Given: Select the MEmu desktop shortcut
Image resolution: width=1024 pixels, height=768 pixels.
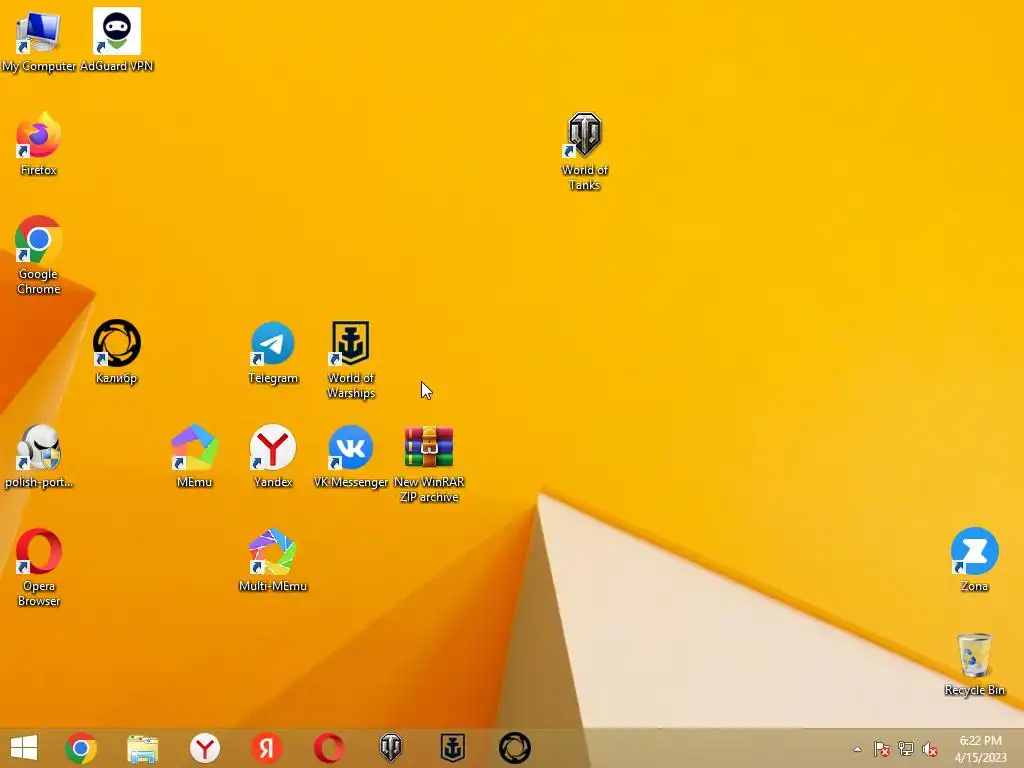Looking at the screenshot, I should [194, 456].
